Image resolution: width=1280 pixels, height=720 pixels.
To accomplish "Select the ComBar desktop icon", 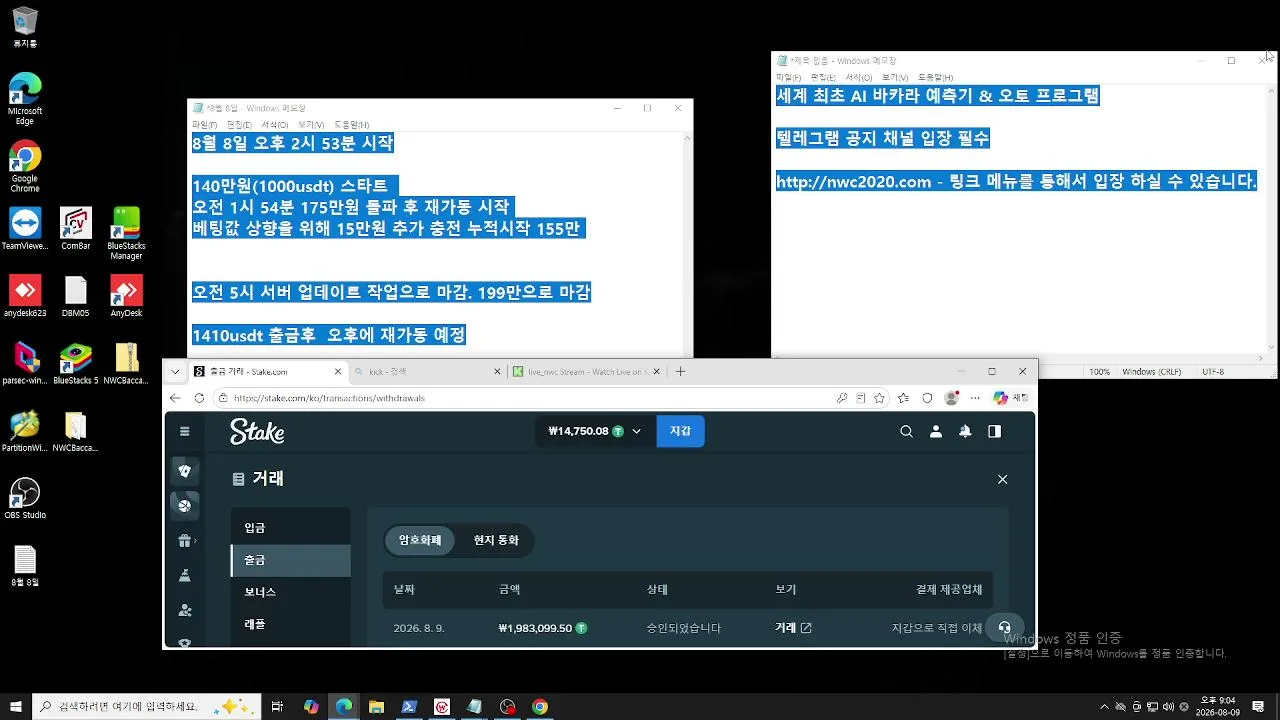I will pos(76,229).
